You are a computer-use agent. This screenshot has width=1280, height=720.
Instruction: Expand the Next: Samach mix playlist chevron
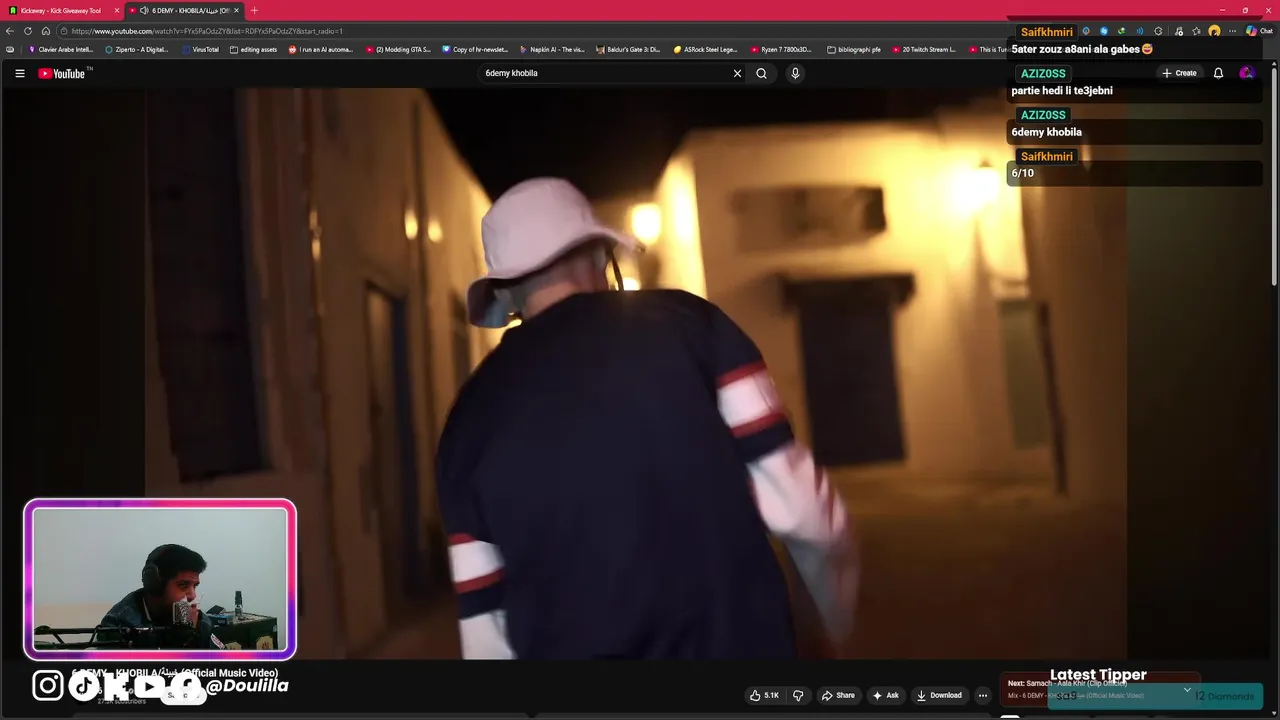(x=1187, y=690)
